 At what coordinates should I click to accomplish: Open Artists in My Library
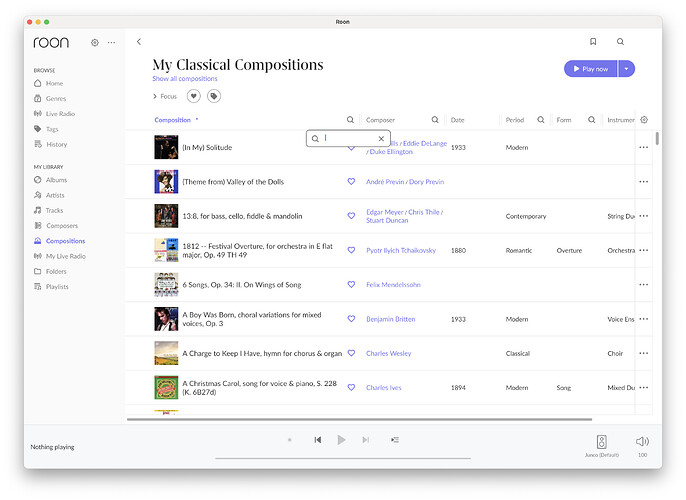49,195
